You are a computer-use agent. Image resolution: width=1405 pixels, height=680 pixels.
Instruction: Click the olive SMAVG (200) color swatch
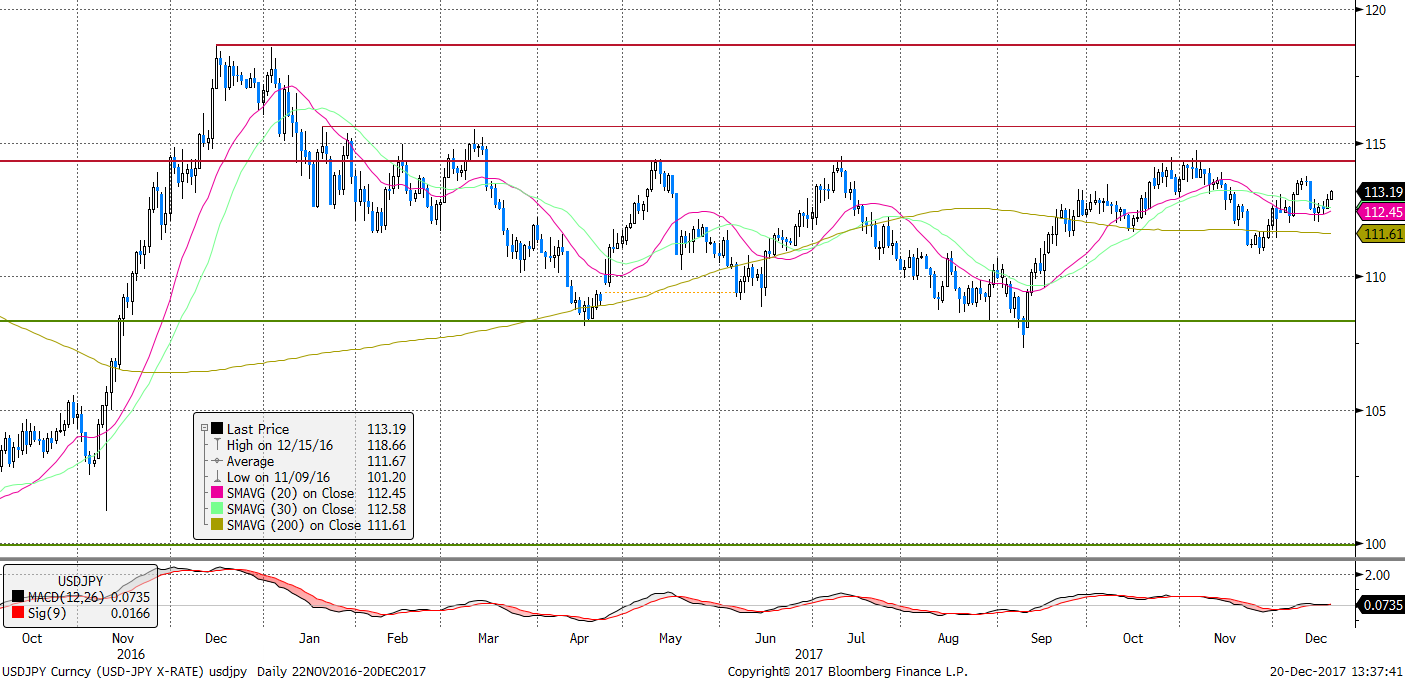click(x=216, y=525)
